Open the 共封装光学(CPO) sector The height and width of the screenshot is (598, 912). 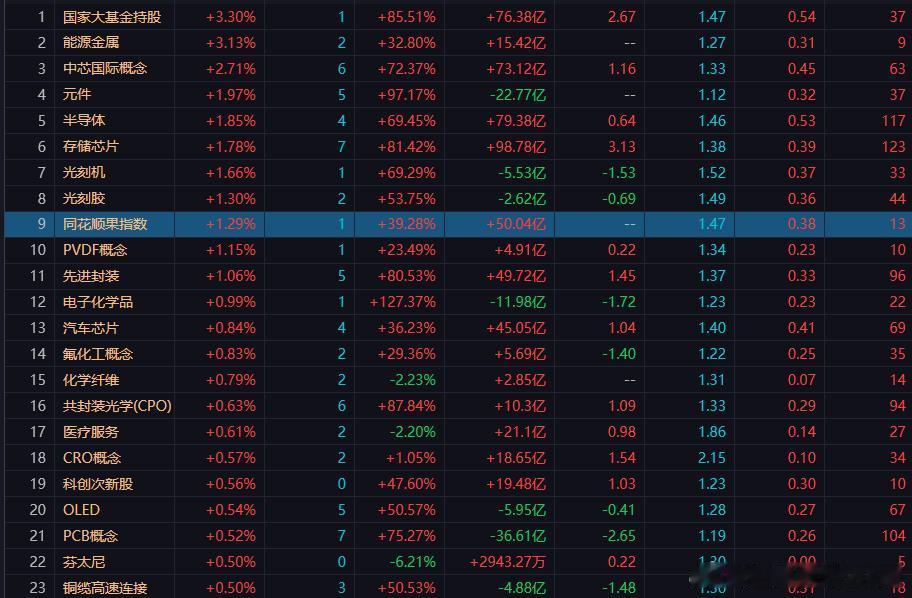pos(117,405)
